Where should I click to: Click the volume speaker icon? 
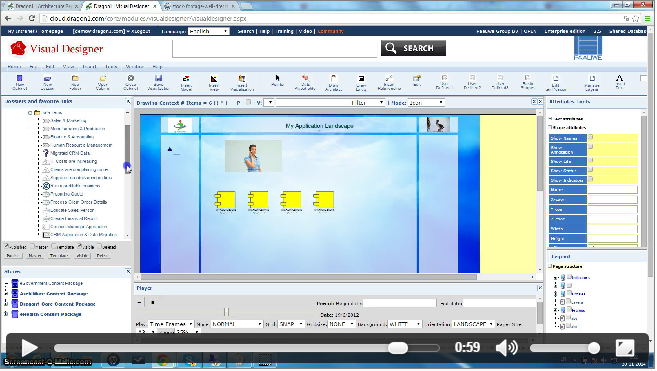tap(507, 348)
